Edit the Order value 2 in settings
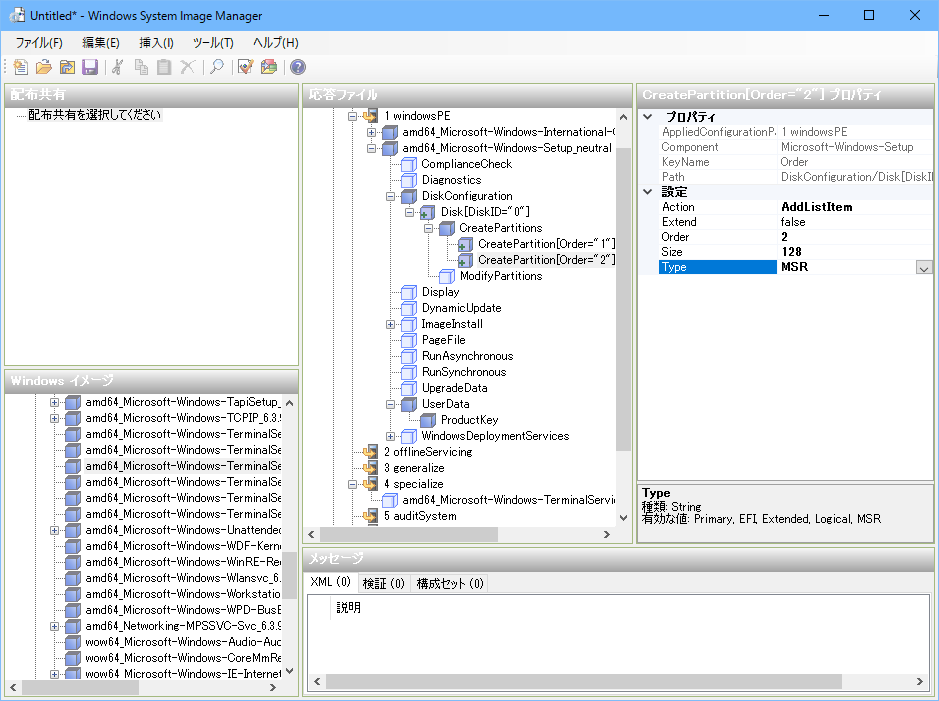The width and height of the screenshot is (939, 701). click(855, 237)
